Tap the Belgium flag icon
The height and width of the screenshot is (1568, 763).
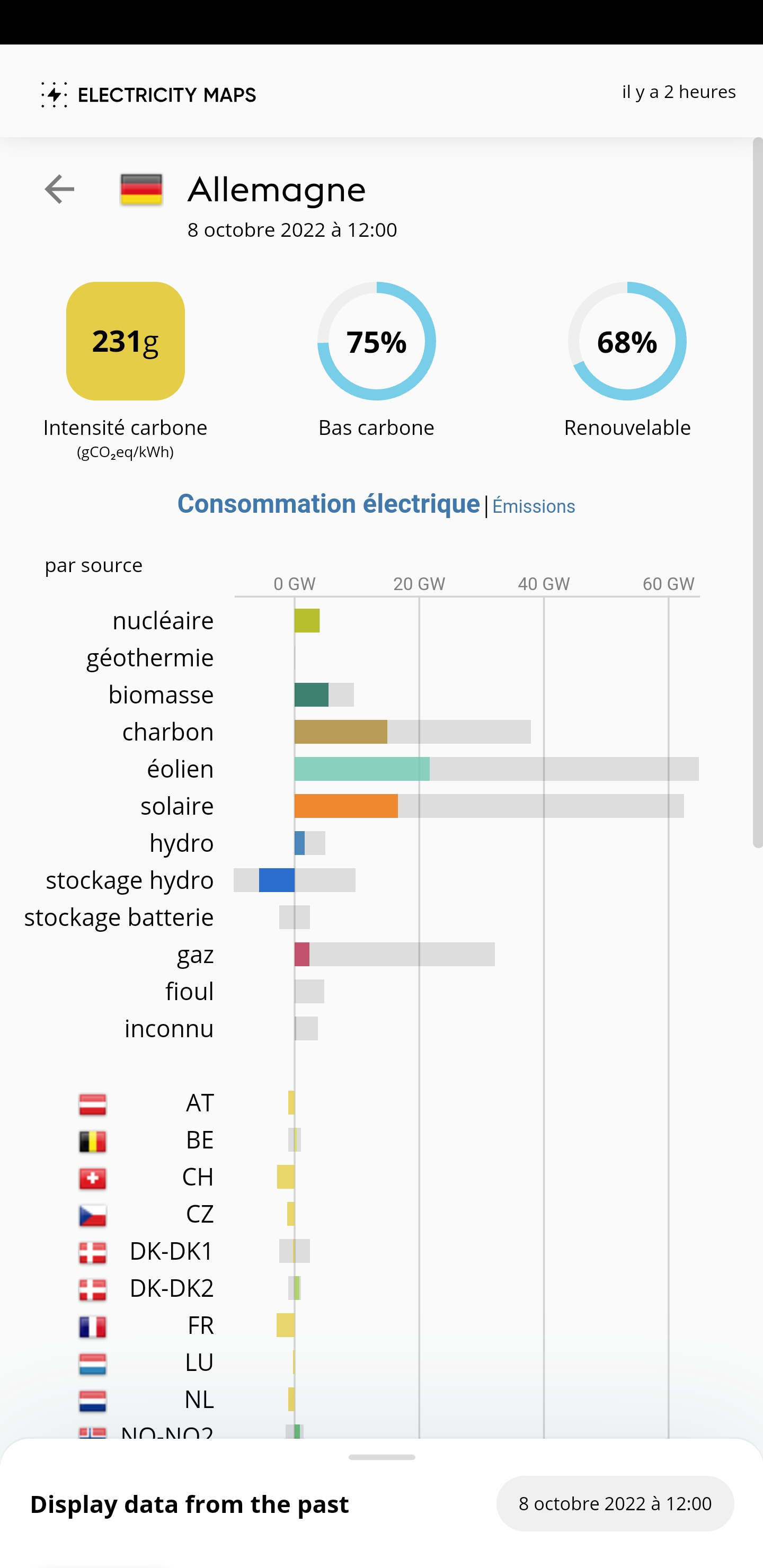(93, 1142)
